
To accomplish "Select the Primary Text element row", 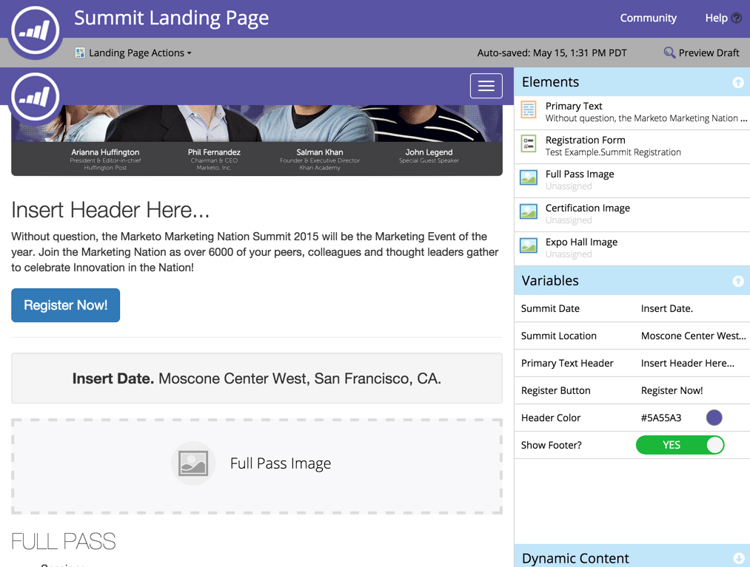I will (x=632, y=112).
